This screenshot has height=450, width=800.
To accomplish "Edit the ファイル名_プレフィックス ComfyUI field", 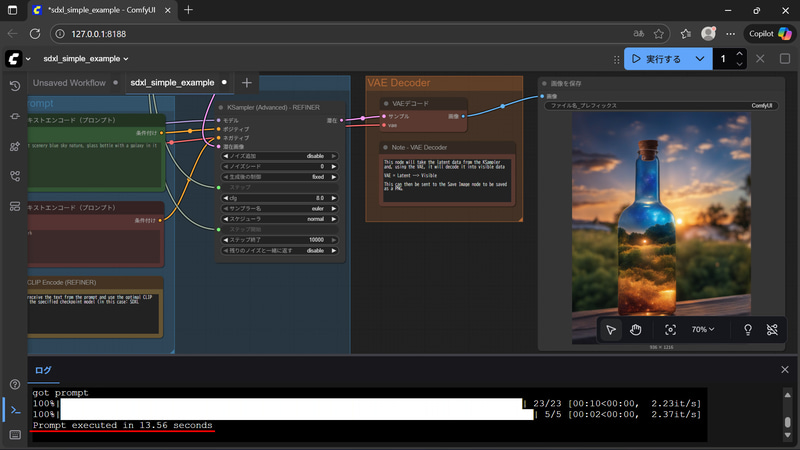I will pyautogui.click(x=661, y=106).
